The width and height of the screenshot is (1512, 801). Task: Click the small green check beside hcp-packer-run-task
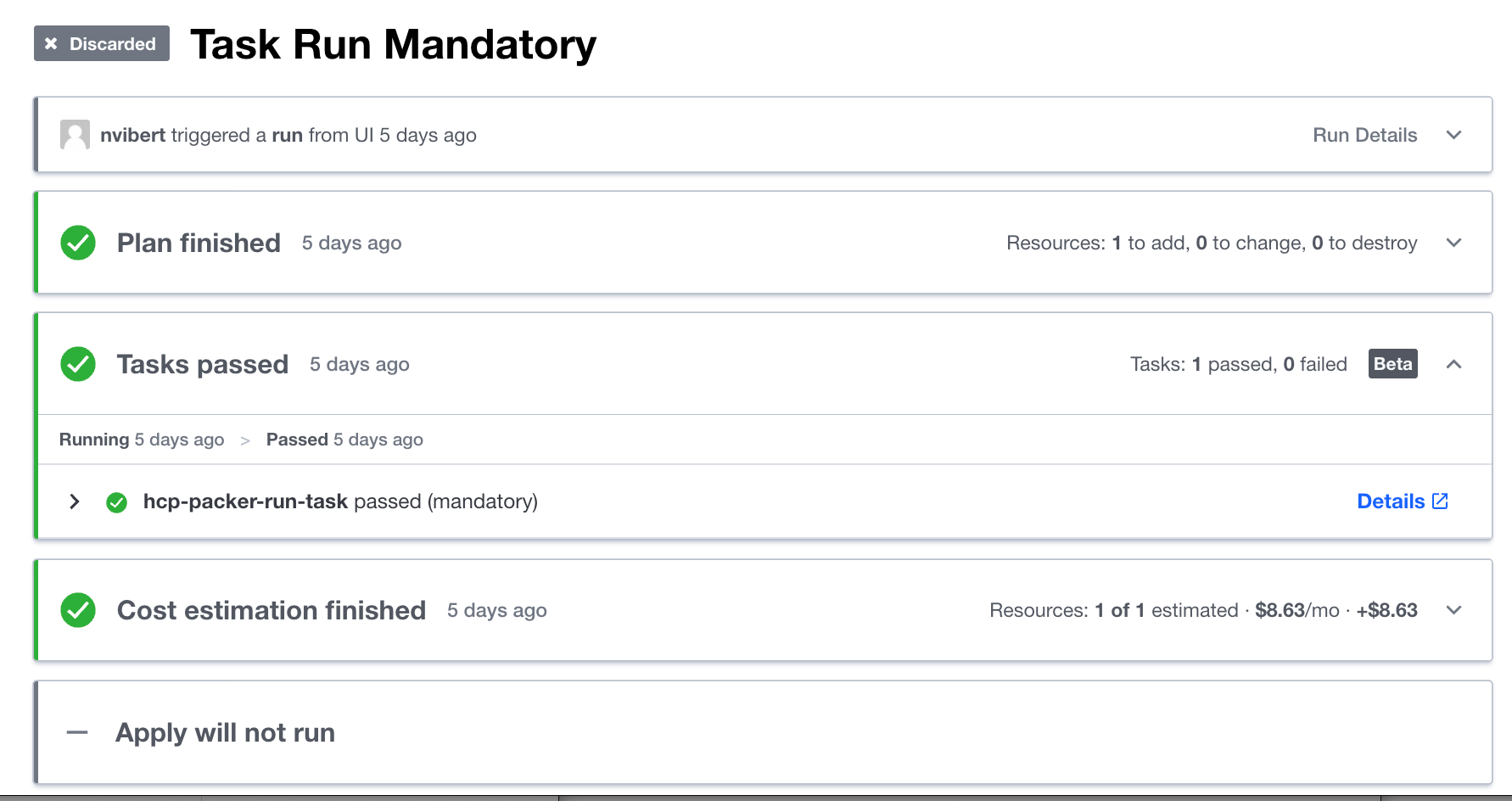(x=116, y=502)
